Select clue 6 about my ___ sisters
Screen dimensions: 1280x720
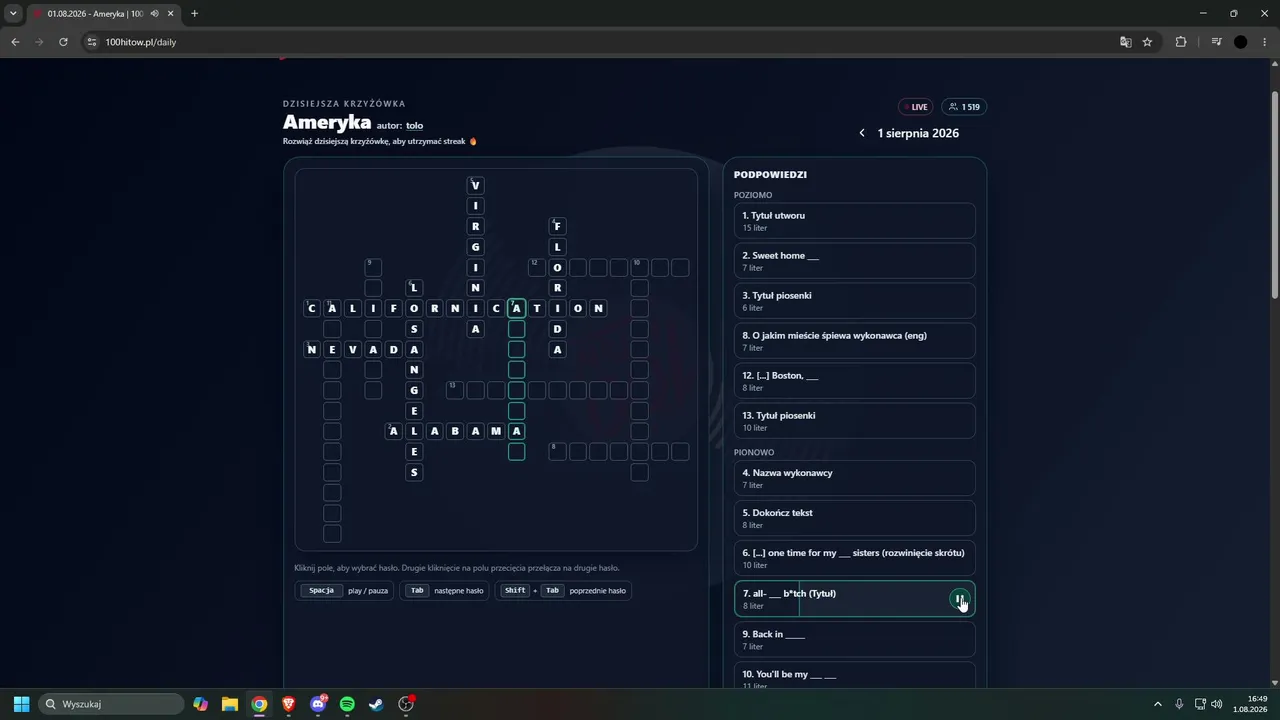coord(854,558)
